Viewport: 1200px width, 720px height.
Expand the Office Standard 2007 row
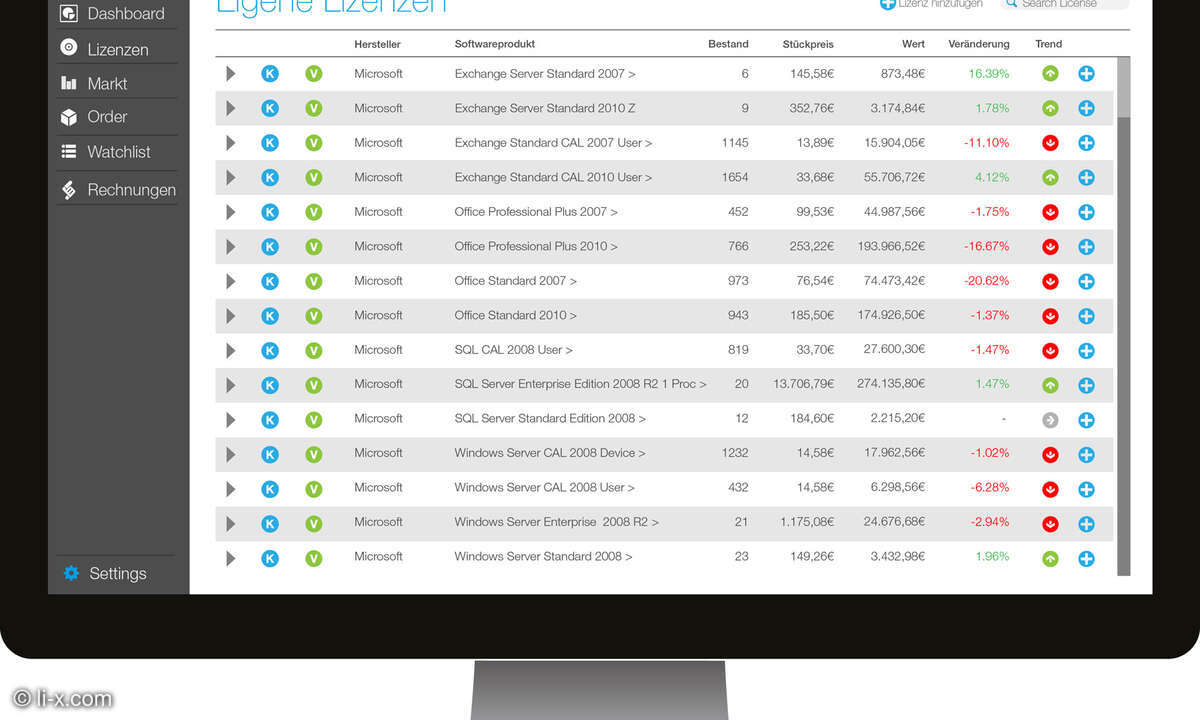[231, 282]
